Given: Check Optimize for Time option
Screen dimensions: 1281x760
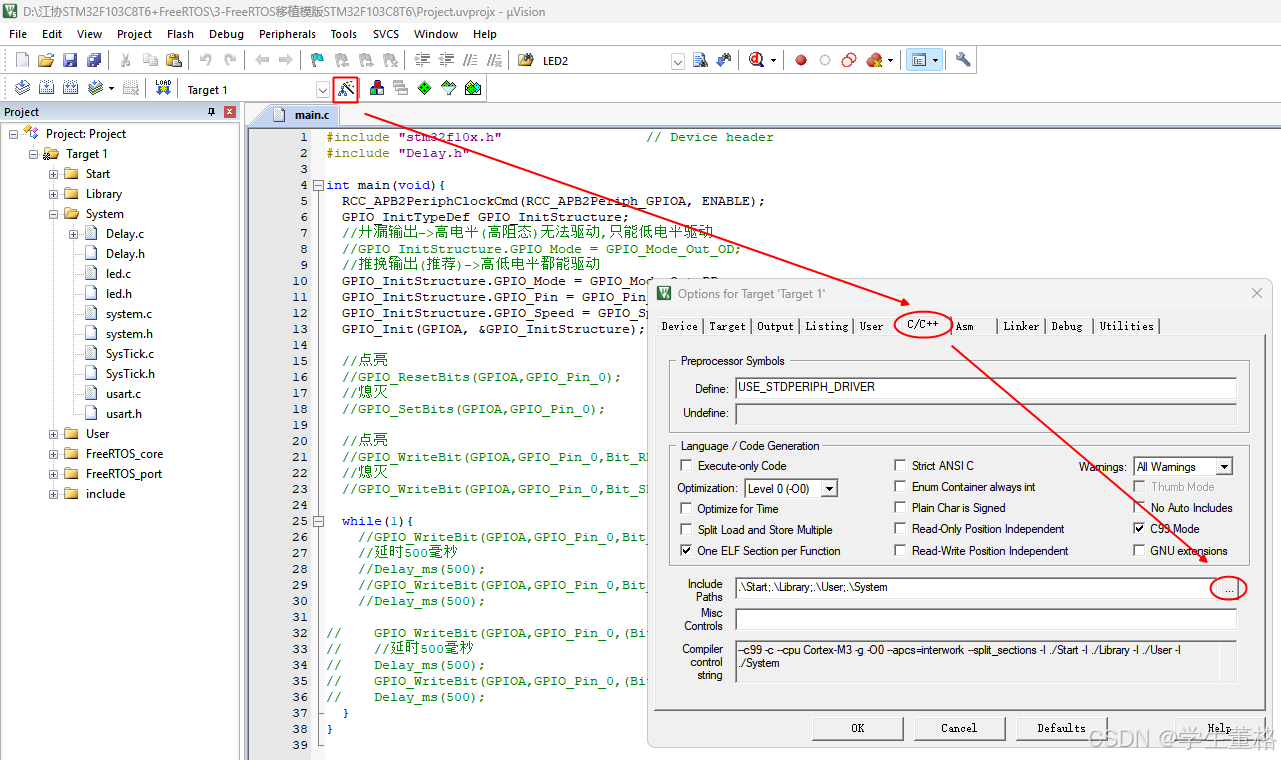Looking at the screenshot, I should pos(686,509).
